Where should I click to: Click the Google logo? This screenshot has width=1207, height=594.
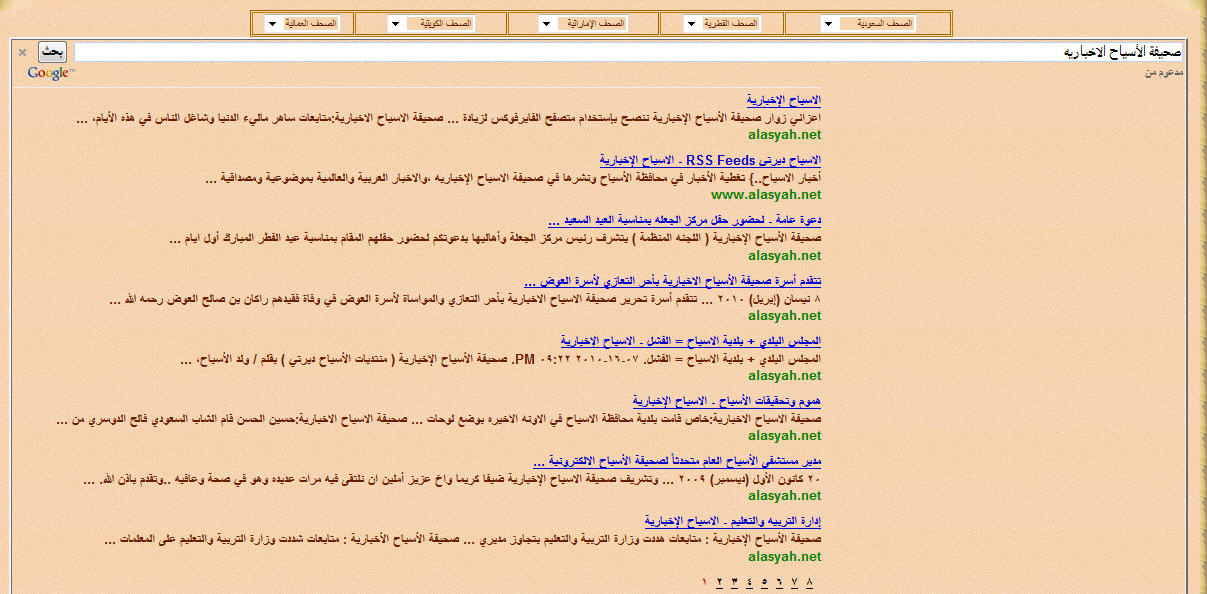(49, 74)
